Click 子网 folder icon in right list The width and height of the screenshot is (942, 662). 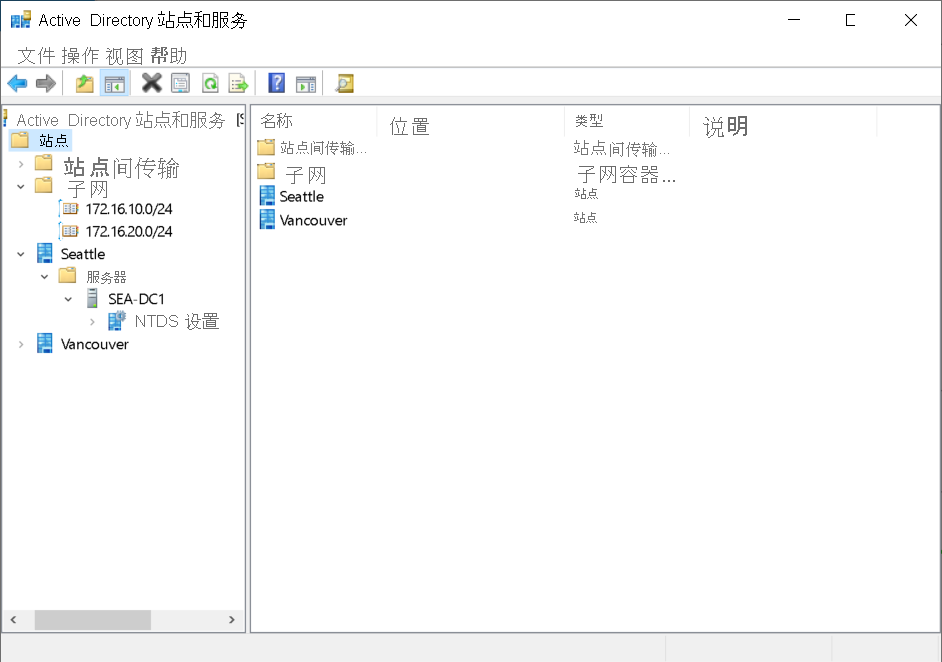266,172
